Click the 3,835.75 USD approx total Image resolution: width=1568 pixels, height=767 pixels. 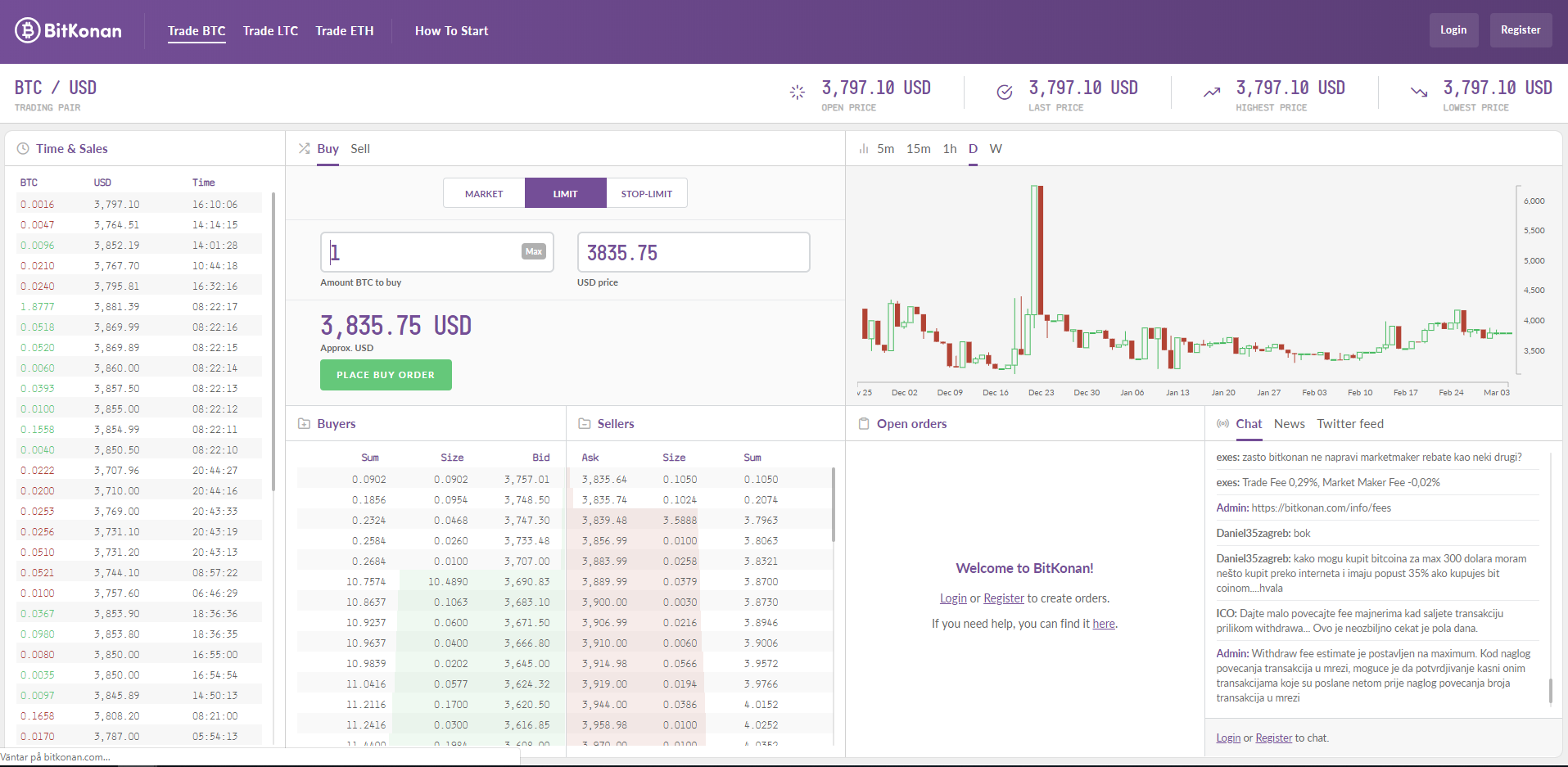pyautogui.click(x=395, y=326)
